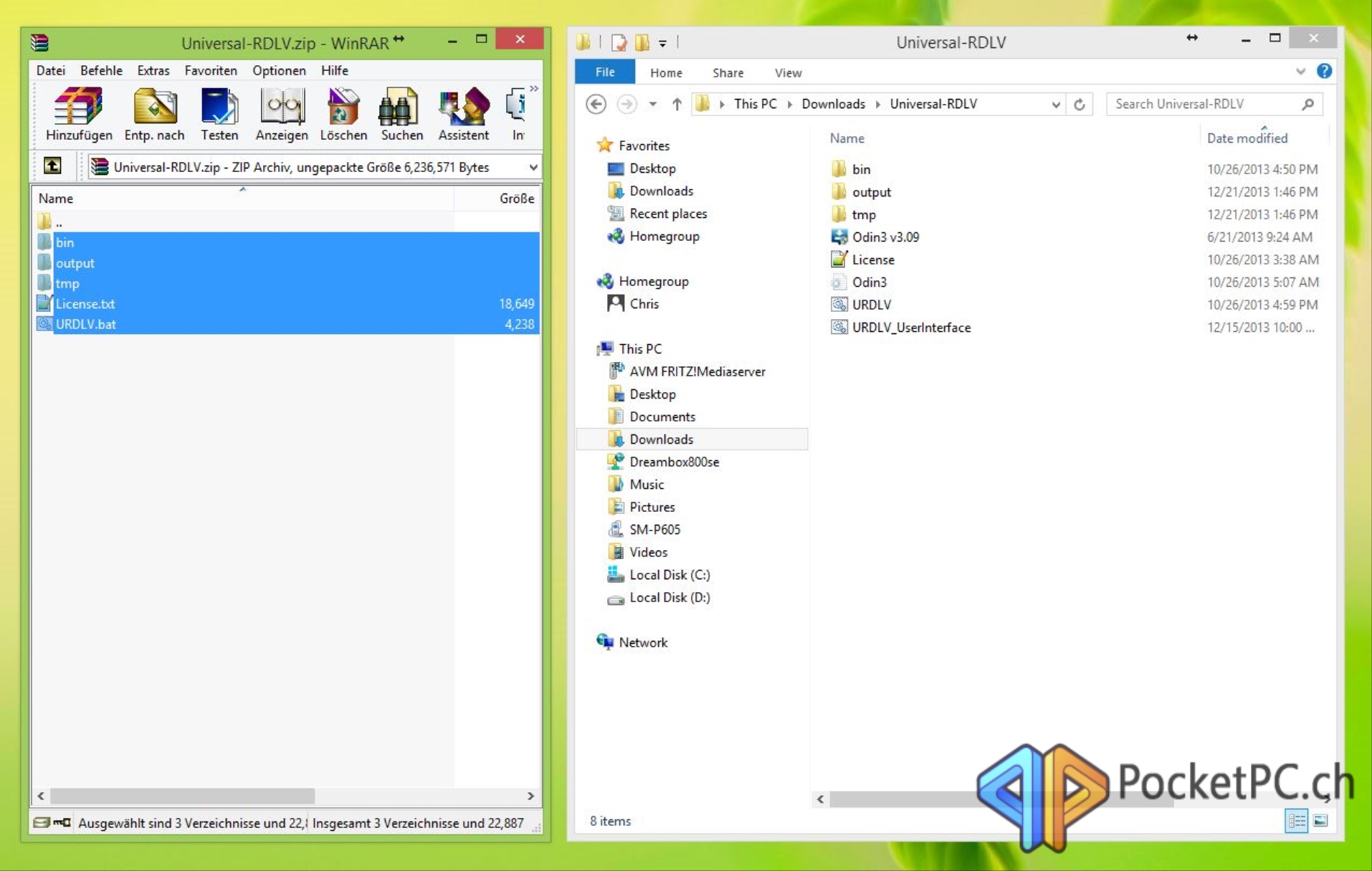1372x871 pixels.
Task: Open the Befehle menu
Action: pos(101,70)
